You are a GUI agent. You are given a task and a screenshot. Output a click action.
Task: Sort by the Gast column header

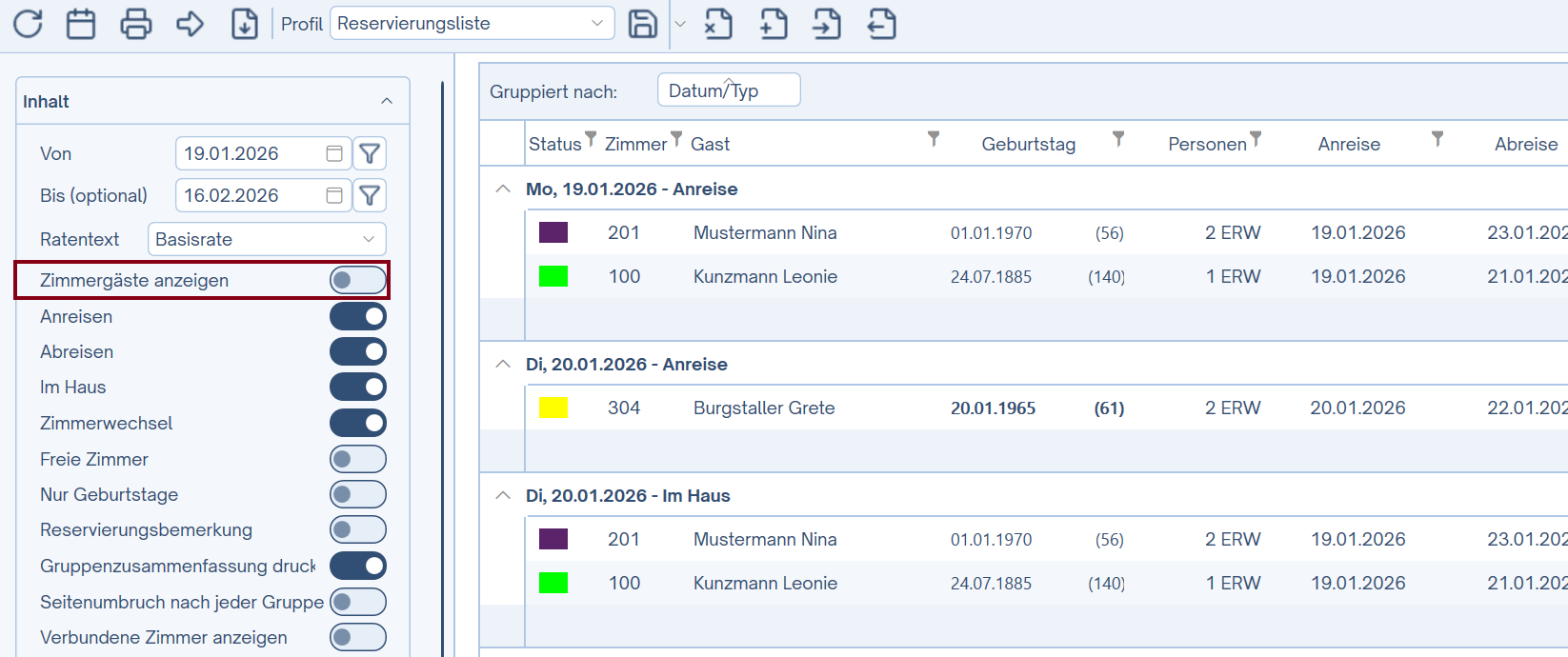pos(710,144)
